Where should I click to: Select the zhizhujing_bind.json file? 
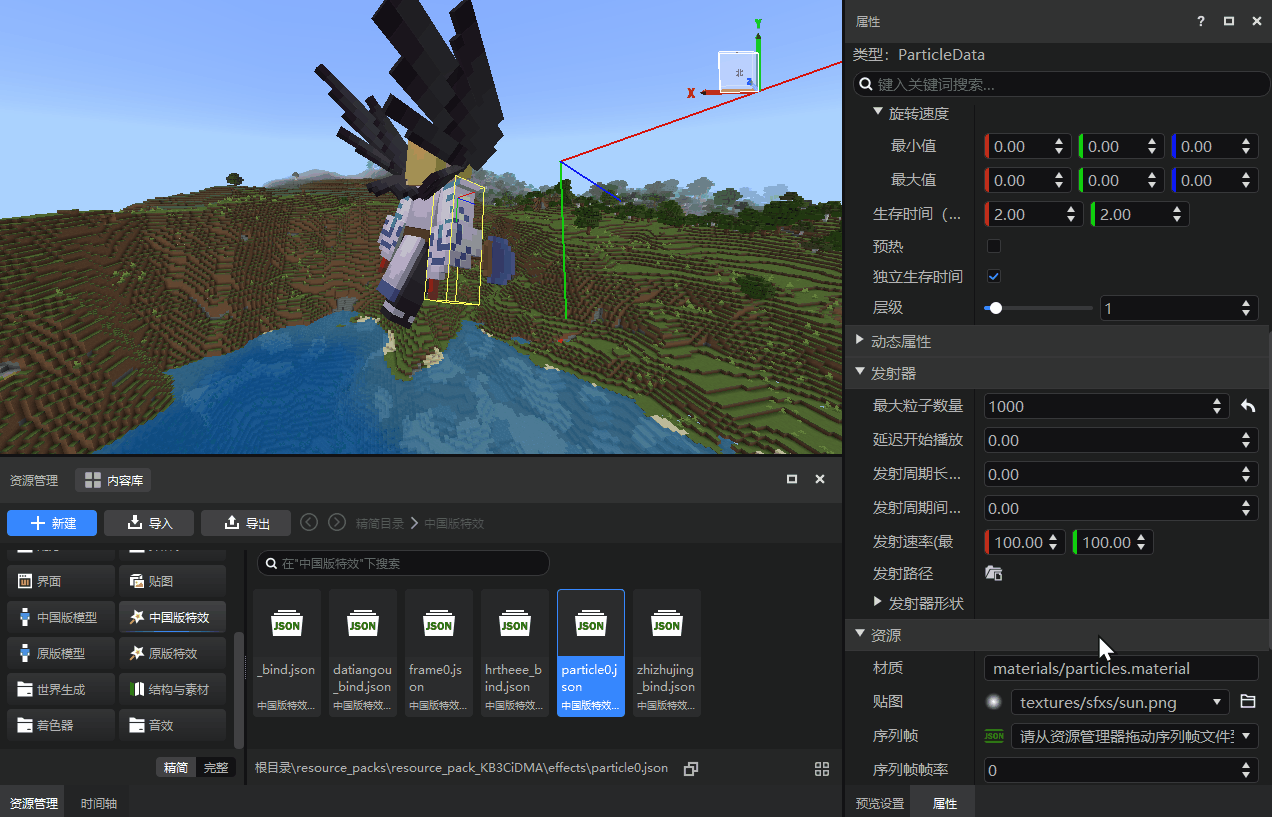click(667, 652)
